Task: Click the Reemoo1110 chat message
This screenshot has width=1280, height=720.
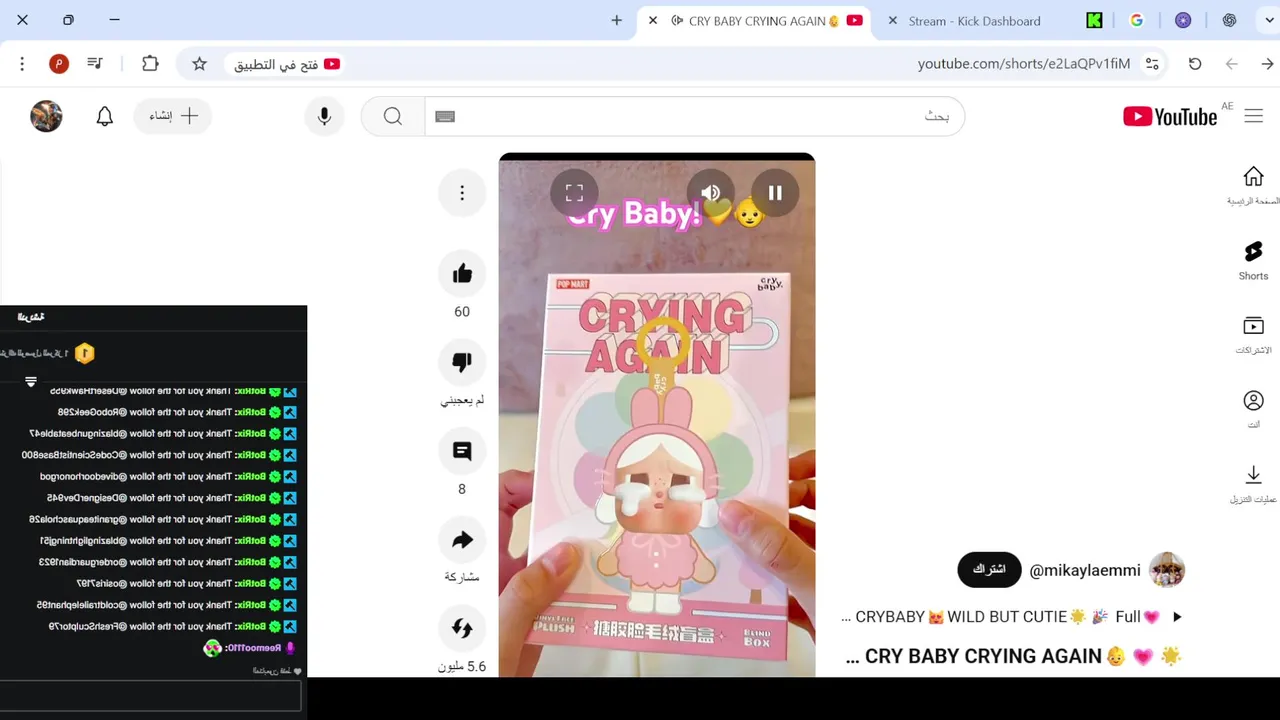Action: [247, 648]
